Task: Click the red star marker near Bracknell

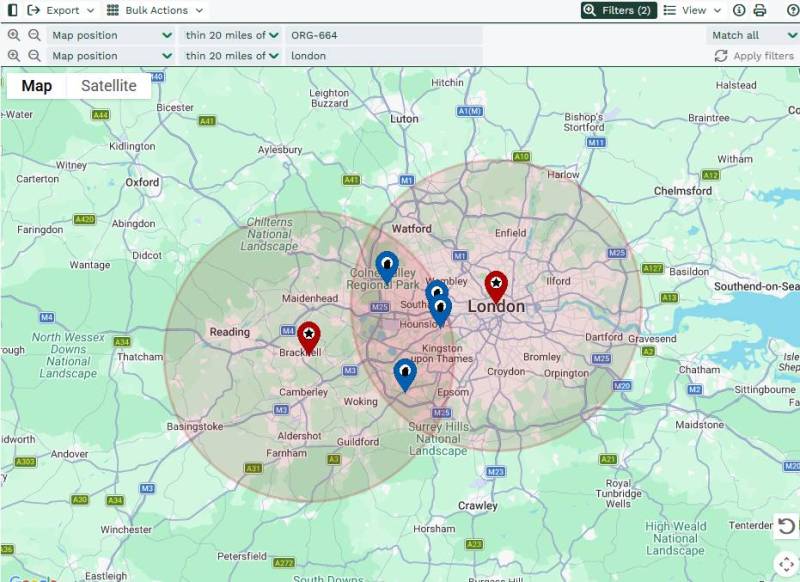Action: (309, 336)
